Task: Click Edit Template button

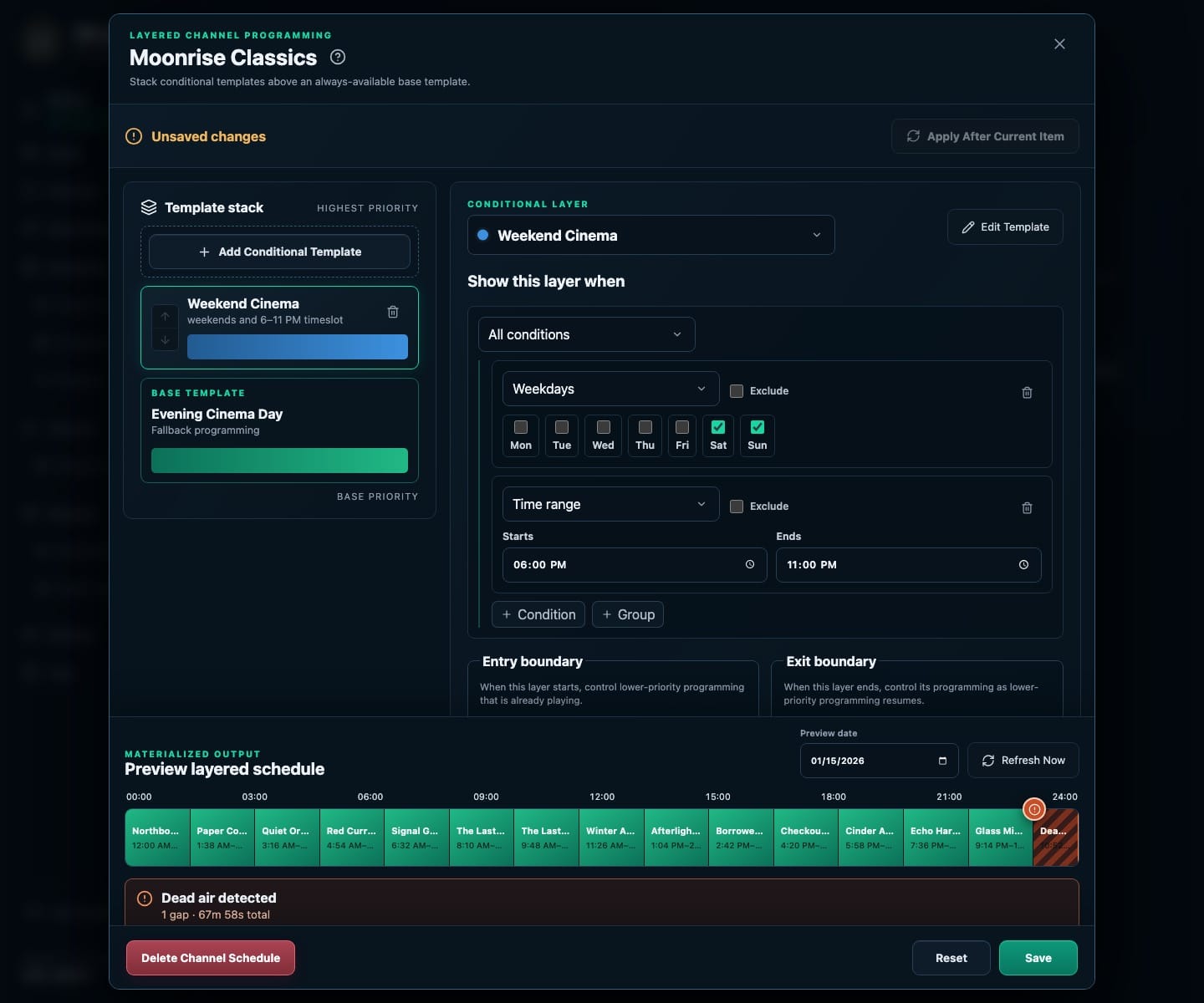Action: (x=1005, y=227)
